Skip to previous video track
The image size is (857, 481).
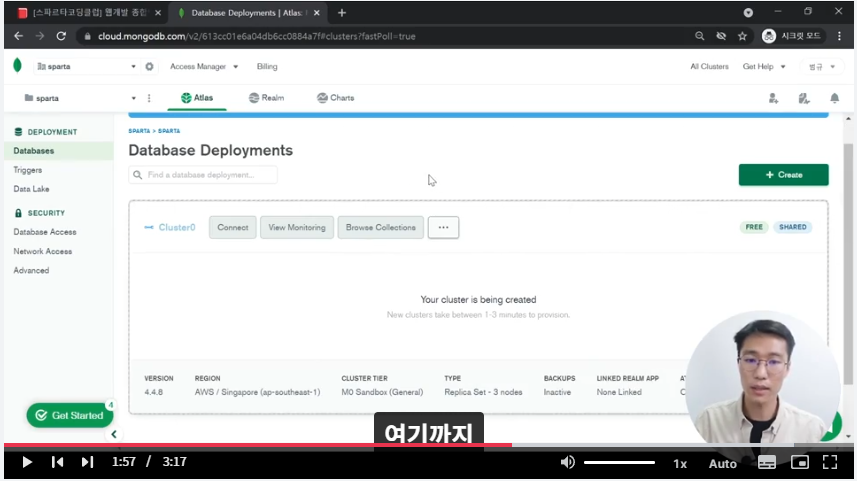click(x=57, y=462)
